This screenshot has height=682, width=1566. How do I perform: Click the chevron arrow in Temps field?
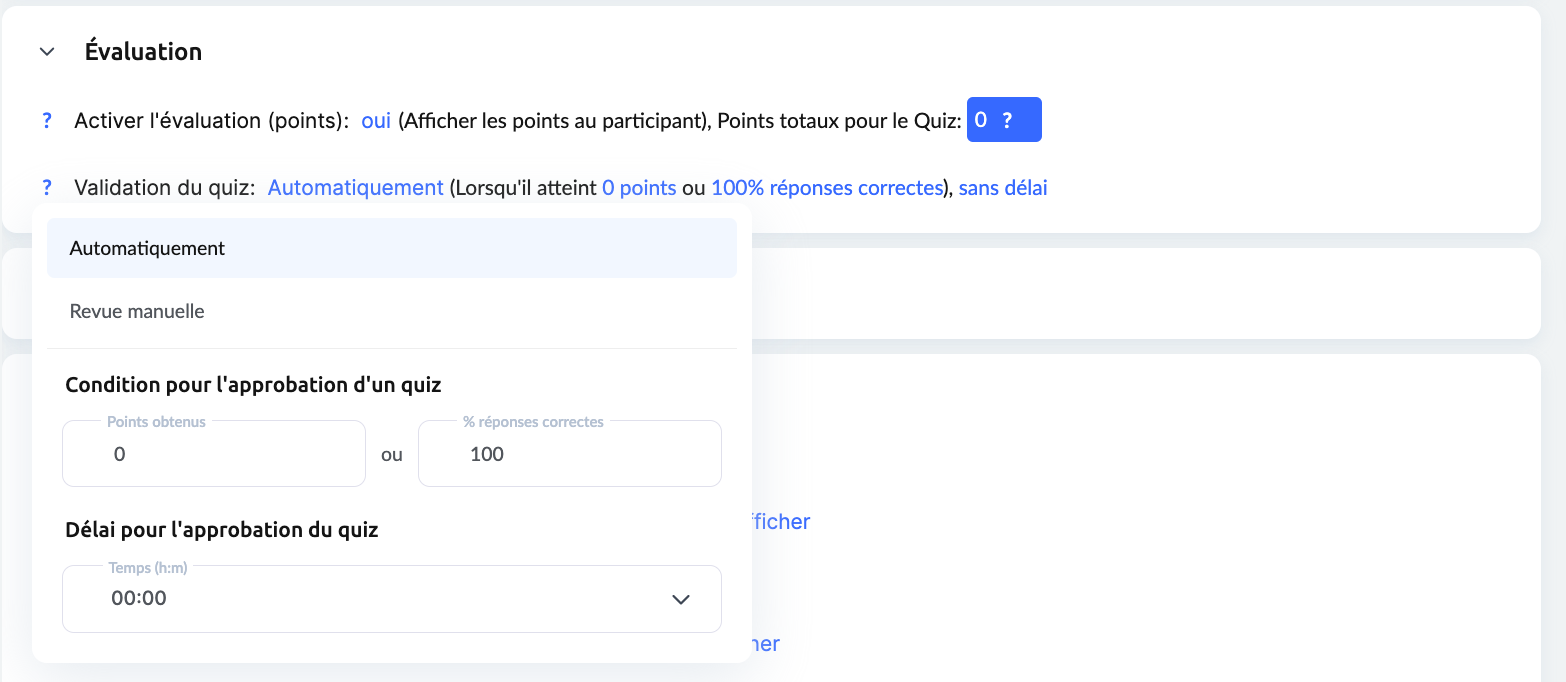pyautogui.click(x=681, y=599)
